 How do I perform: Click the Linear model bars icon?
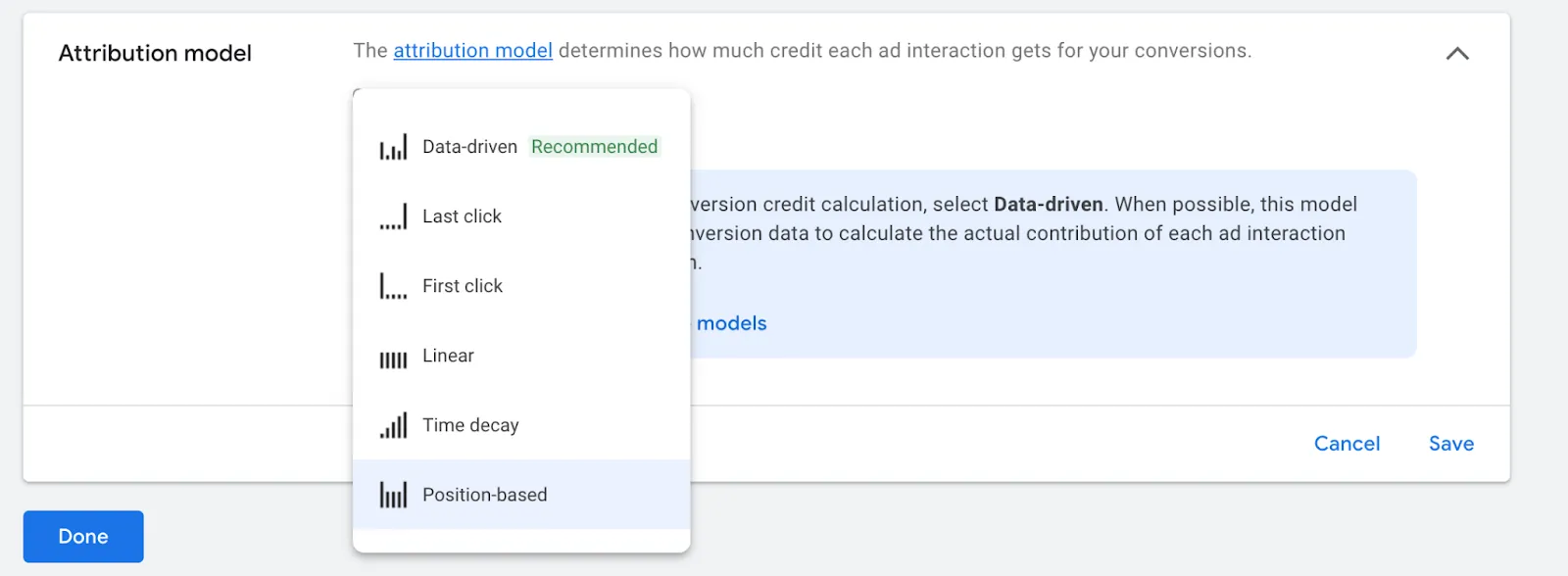[x=392, y=357]
